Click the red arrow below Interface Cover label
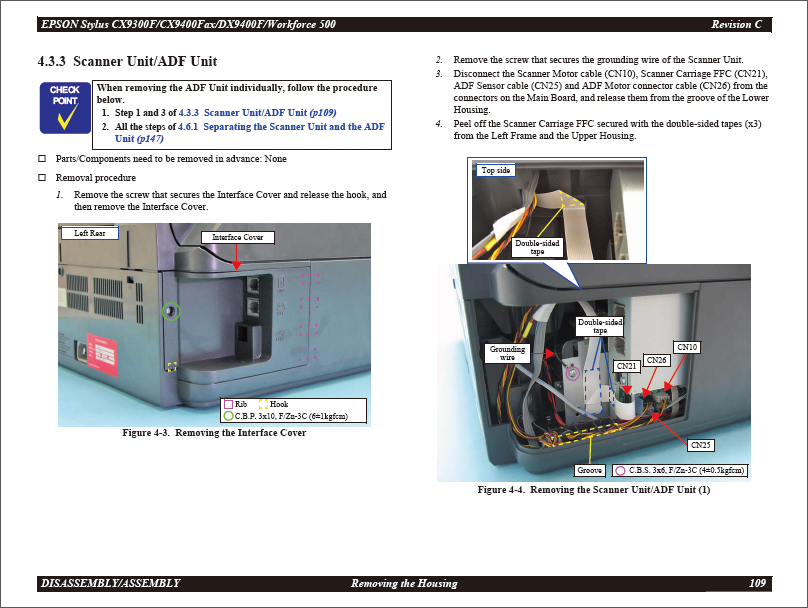Image resolution: width=808 pixels, height=608 pixels. coord(236,257)
